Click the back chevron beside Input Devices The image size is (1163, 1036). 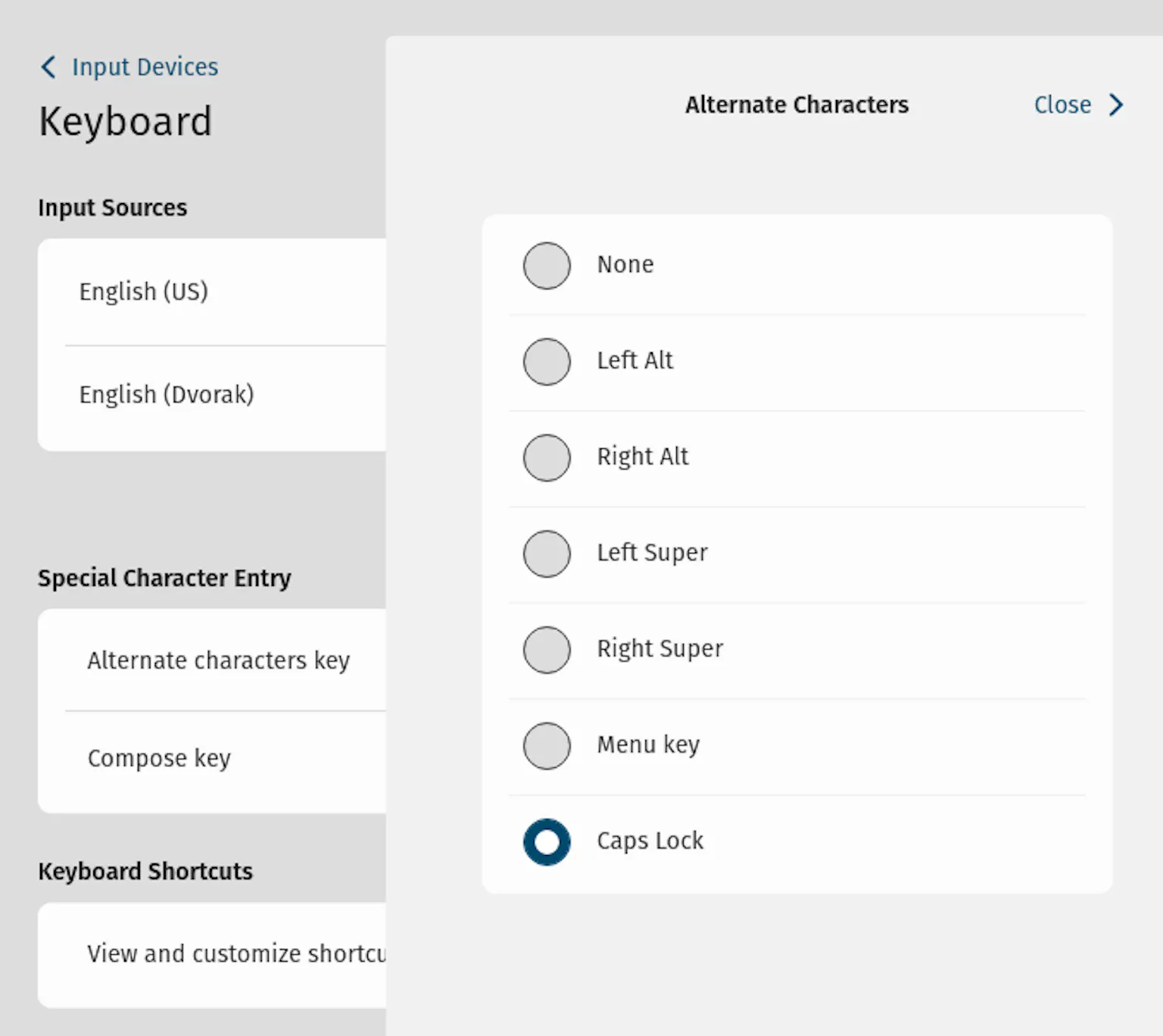48,67
